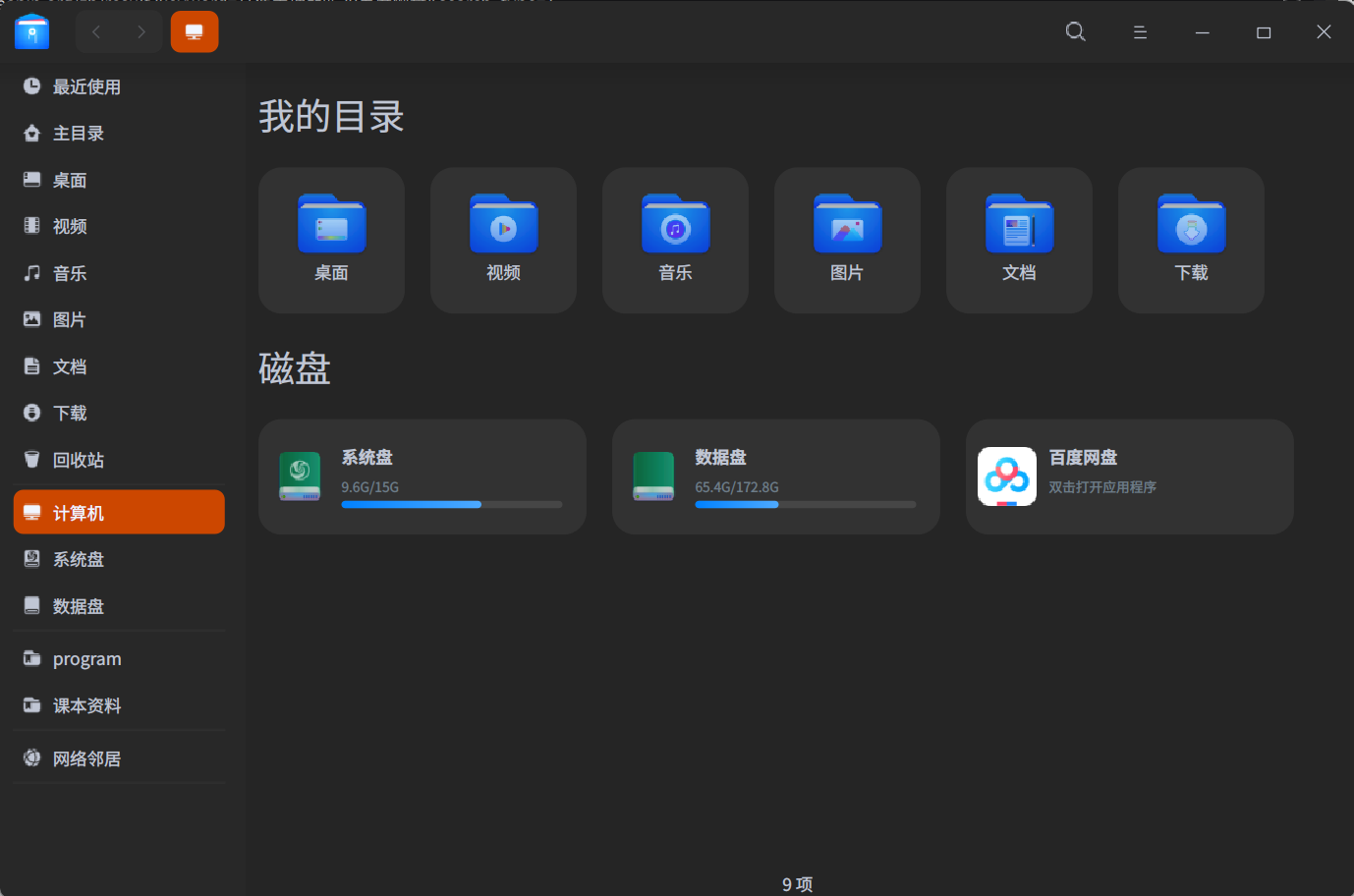Viewport: 1354px width, 896px height.
Task: Click the forward navigation arrow
Action: click(x=142, y=31)
